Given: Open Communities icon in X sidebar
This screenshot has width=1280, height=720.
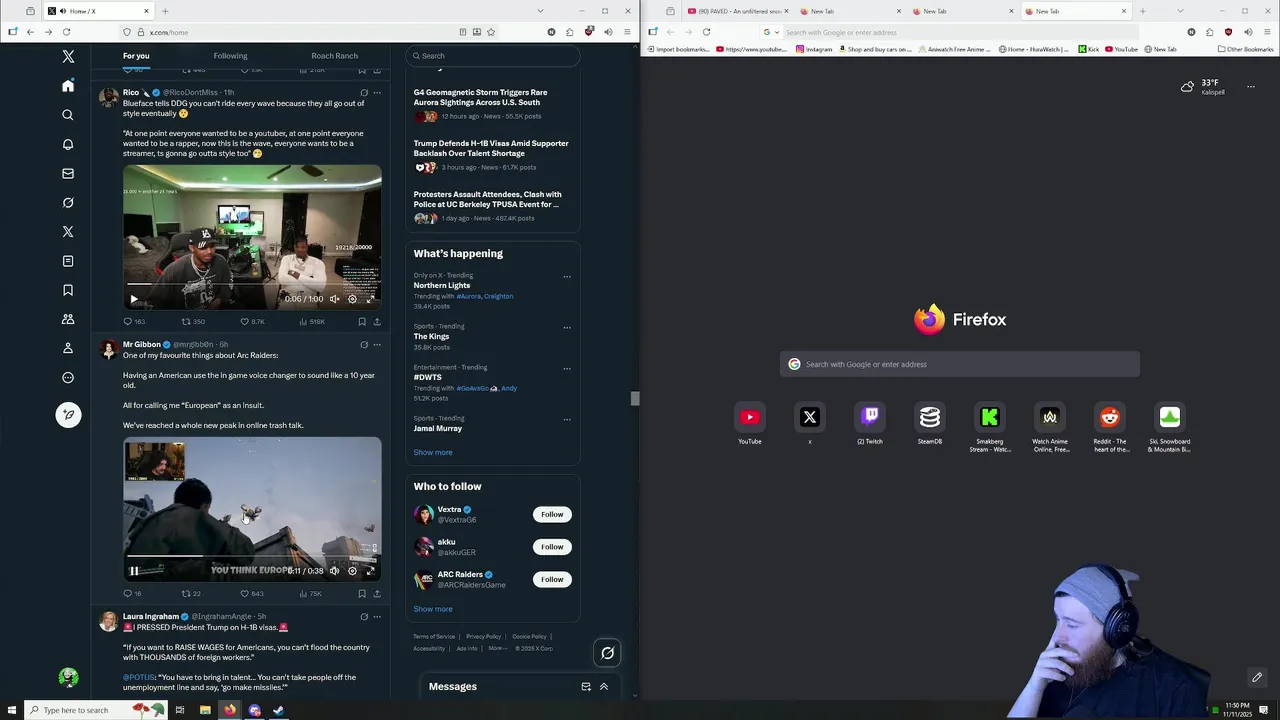Looking at the screenshot, I should (x=68, y=319).
